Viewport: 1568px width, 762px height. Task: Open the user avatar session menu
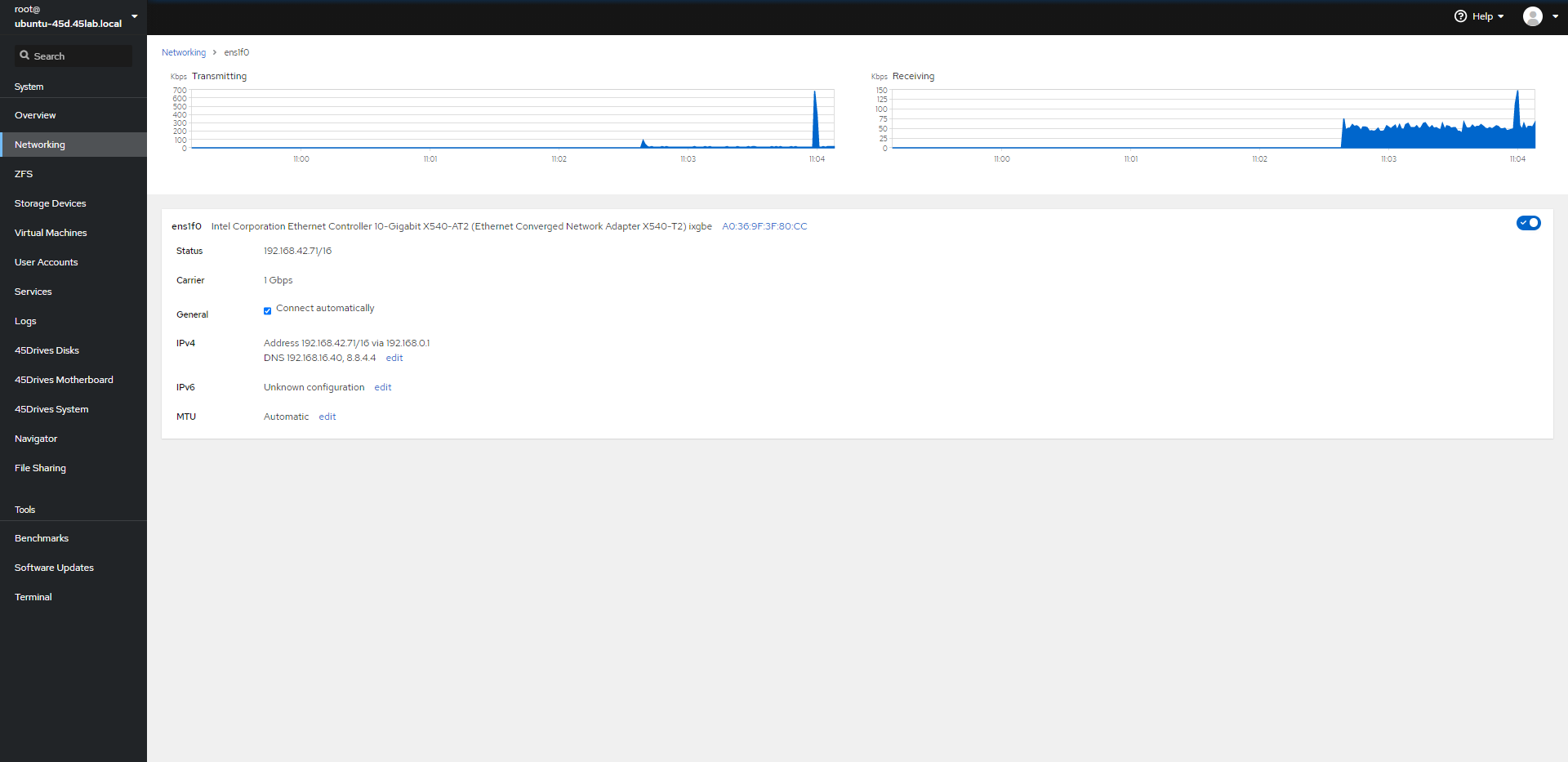click(1533, 16)
